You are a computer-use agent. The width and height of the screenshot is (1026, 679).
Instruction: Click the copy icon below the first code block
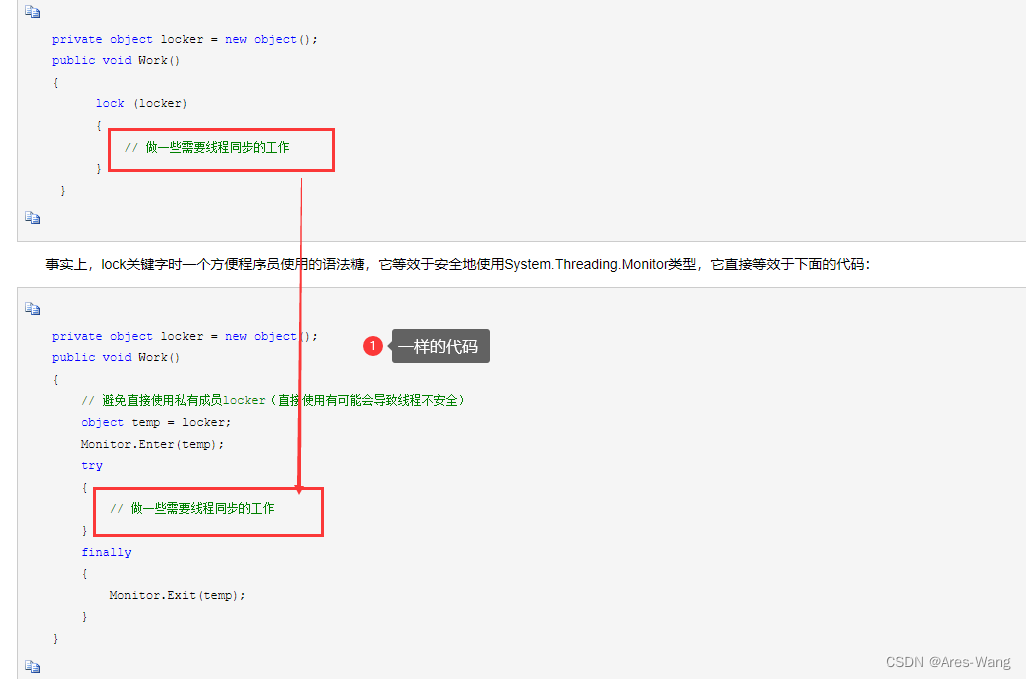pos(32,217)
